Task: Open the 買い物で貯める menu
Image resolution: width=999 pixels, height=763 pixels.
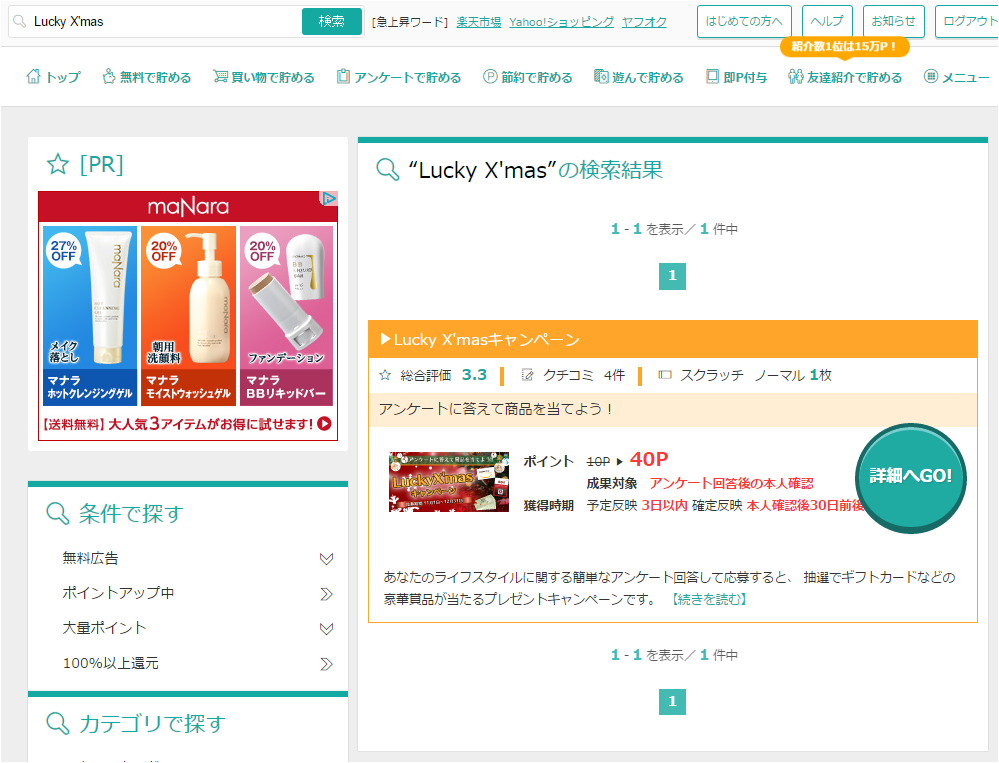Action: coord(264,77)
